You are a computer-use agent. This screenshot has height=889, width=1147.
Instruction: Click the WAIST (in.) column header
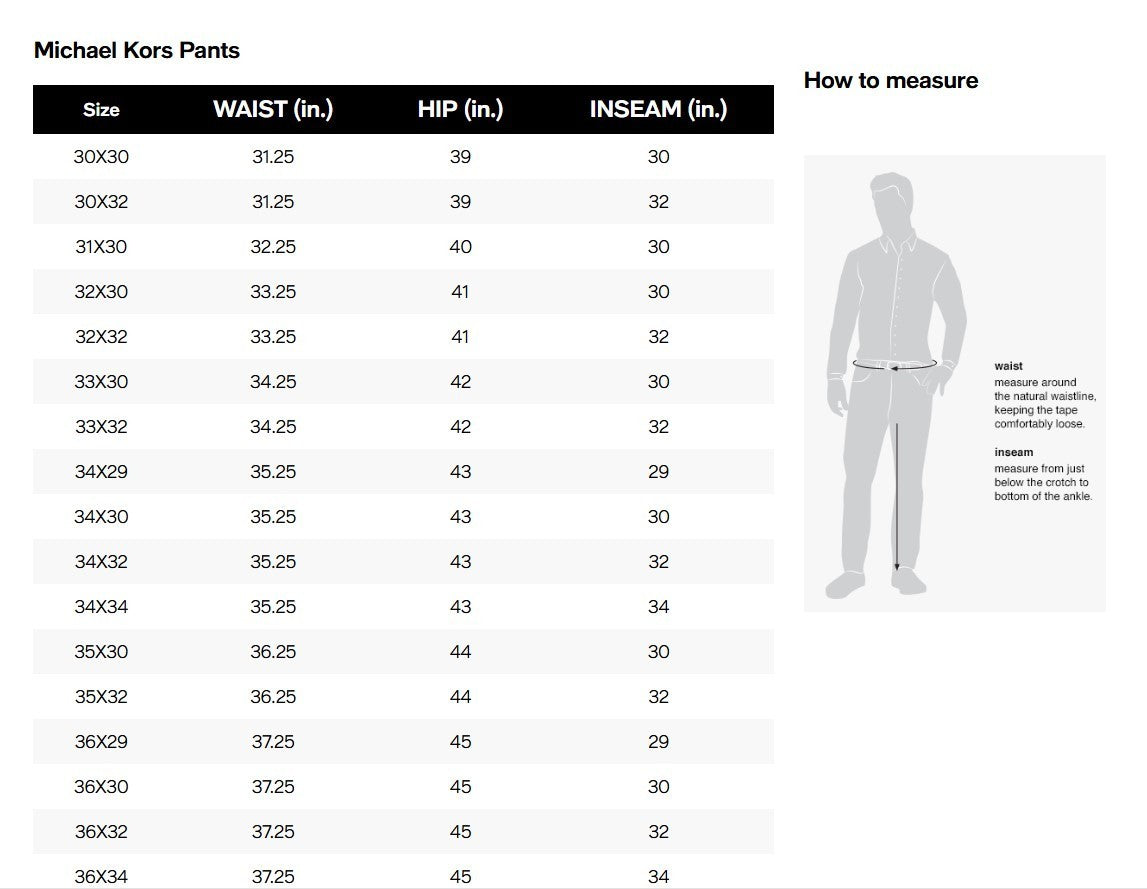pyautogui.click(x=273, y=109)
